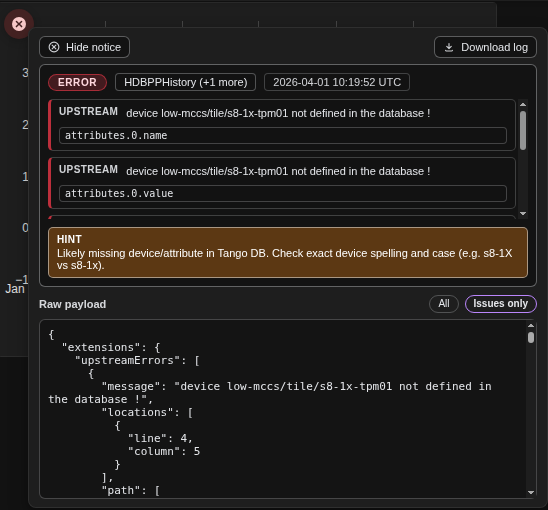Click the error list scrollbar thumb
The height and width of the screenshot is (510, 548).
tap(523, 130)
